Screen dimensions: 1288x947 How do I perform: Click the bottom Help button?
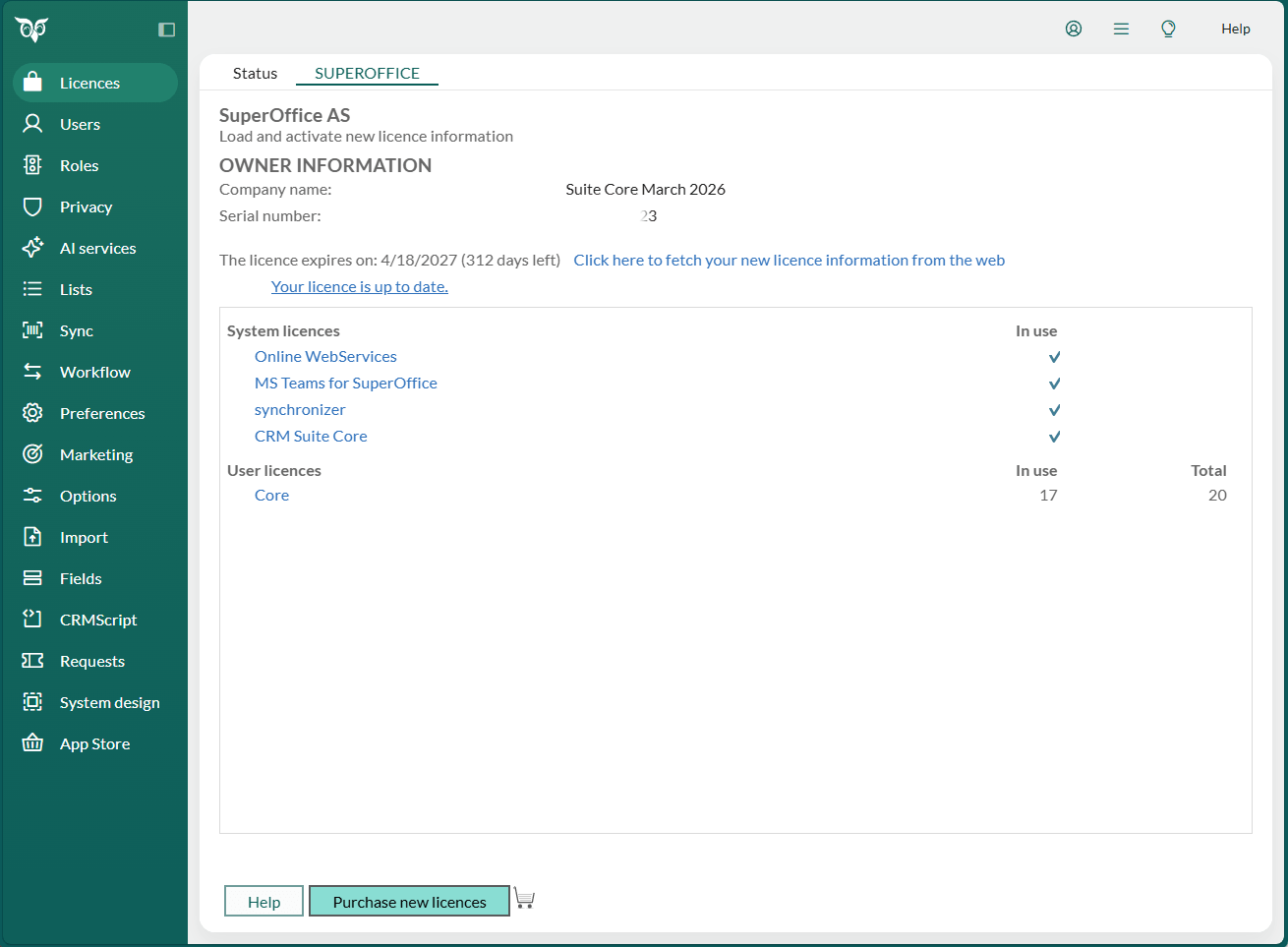coord(263,901)
